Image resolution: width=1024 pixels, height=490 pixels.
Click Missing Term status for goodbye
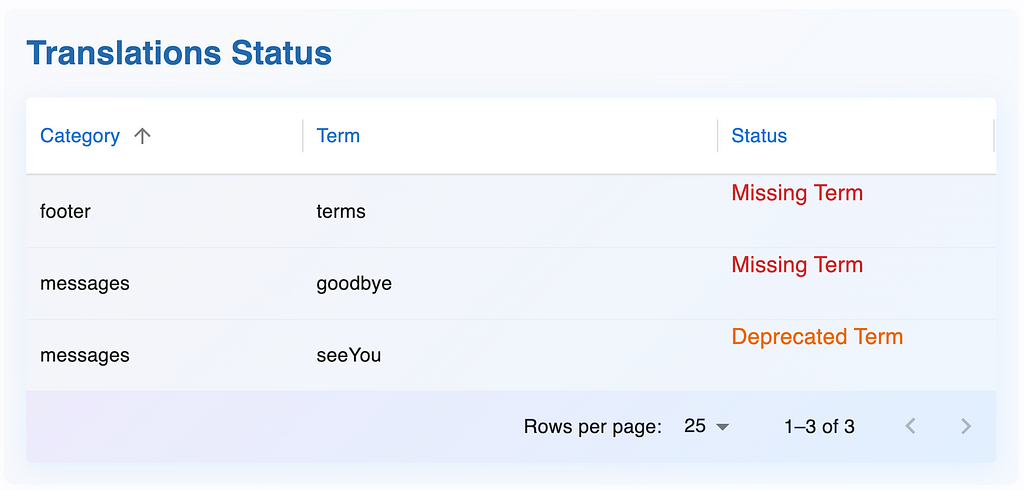click(797, 265)
